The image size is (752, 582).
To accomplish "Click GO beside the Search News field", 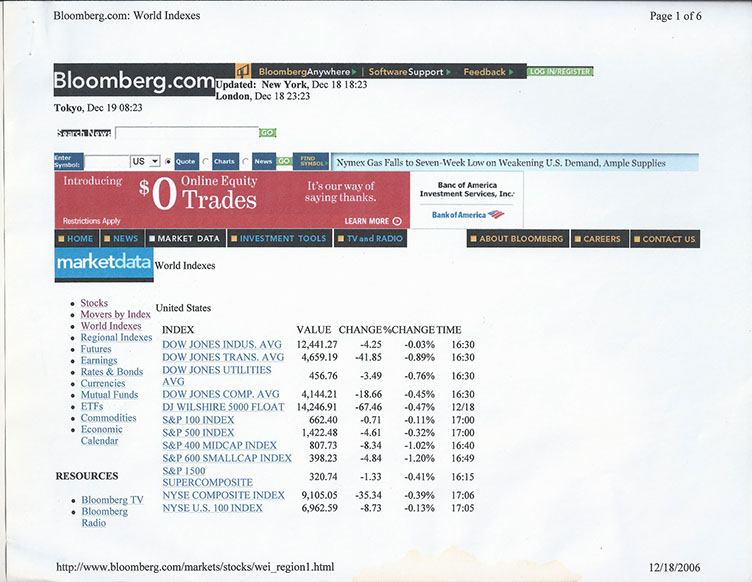I will [x=268, y=133].
